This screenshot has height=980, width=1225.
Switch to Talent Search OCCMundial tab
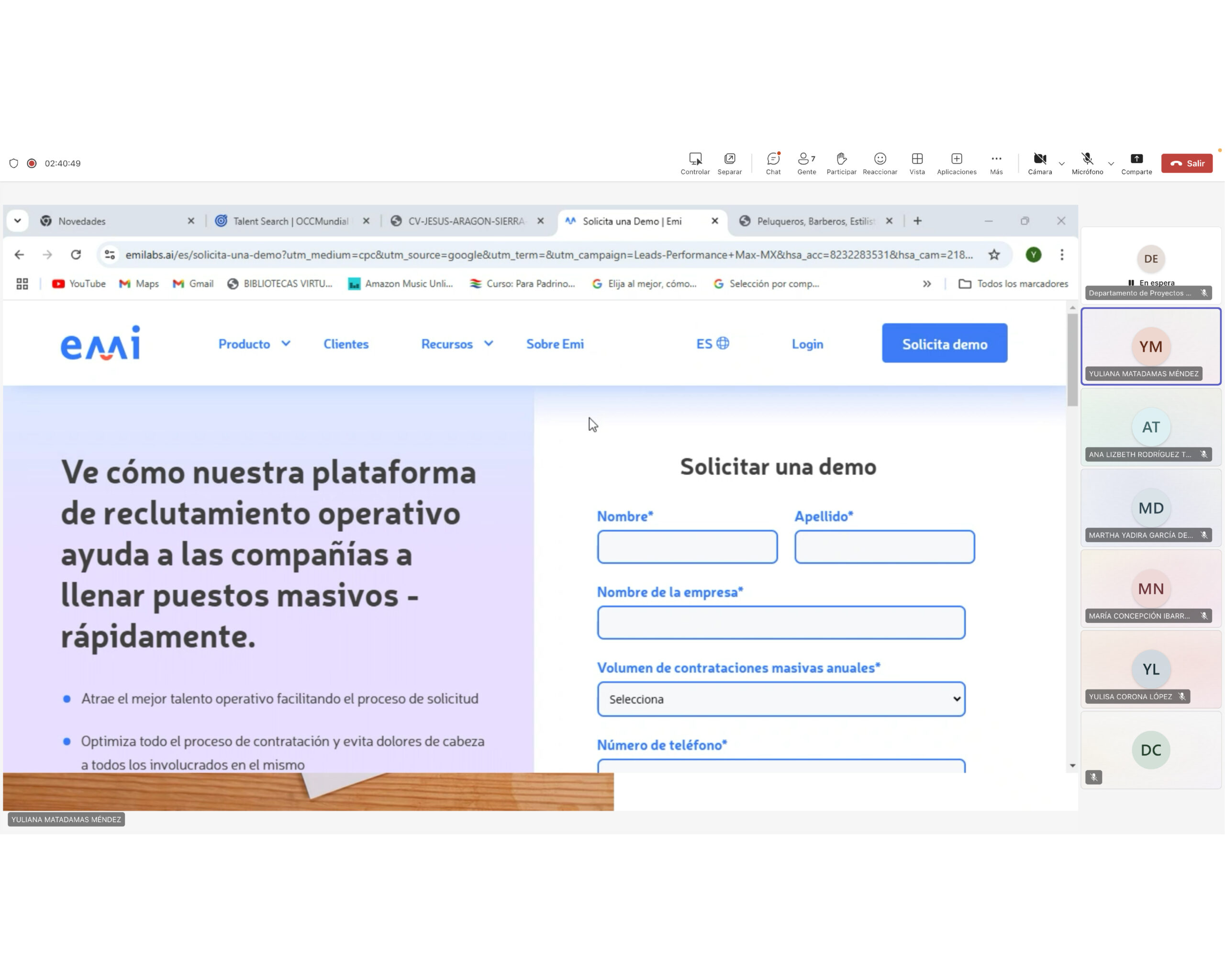(x=290, y=221)
